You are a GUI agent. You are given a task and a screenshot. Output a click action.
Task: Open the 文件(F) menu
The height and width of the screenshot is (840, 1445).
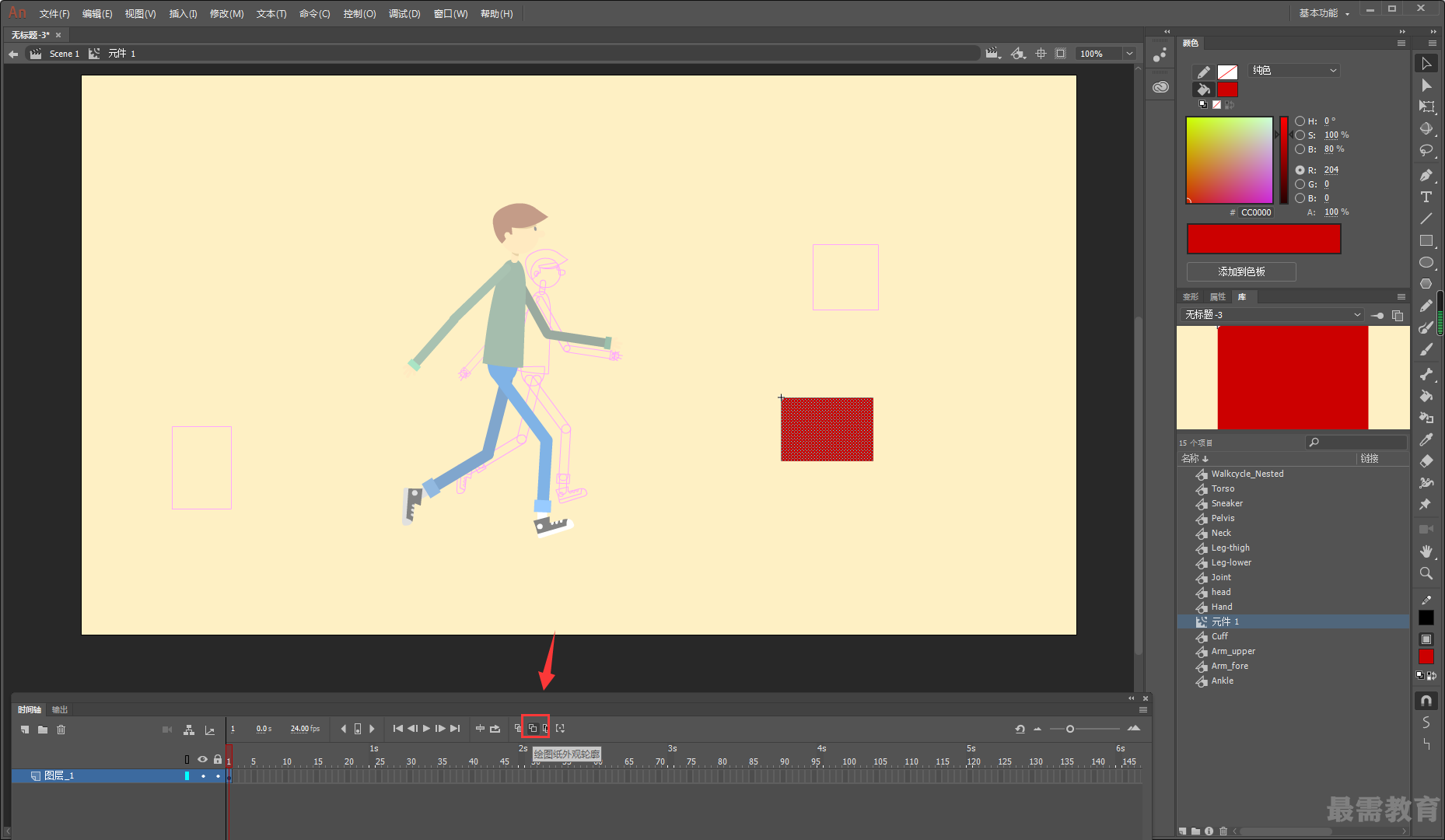54,14
